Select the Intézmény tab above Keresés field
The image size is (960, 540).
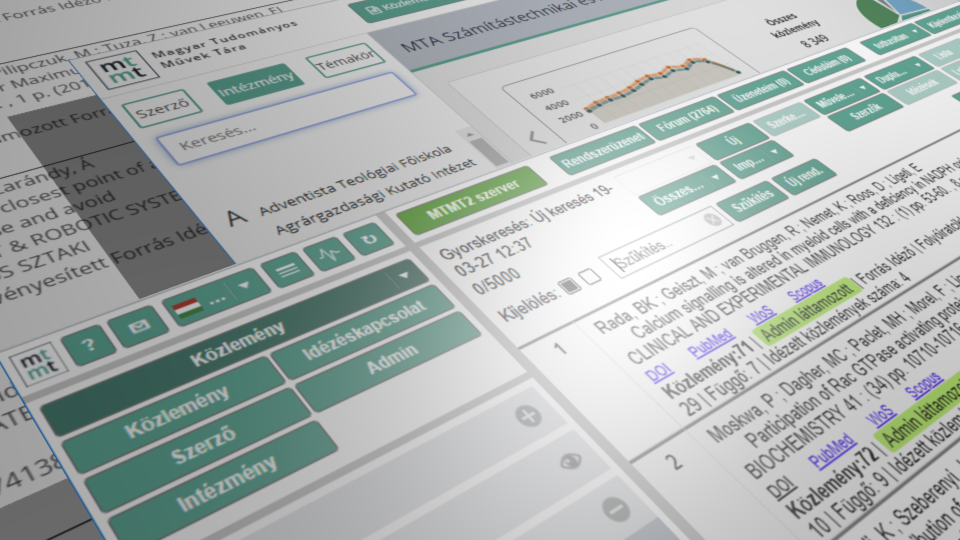tap(256, 84)
